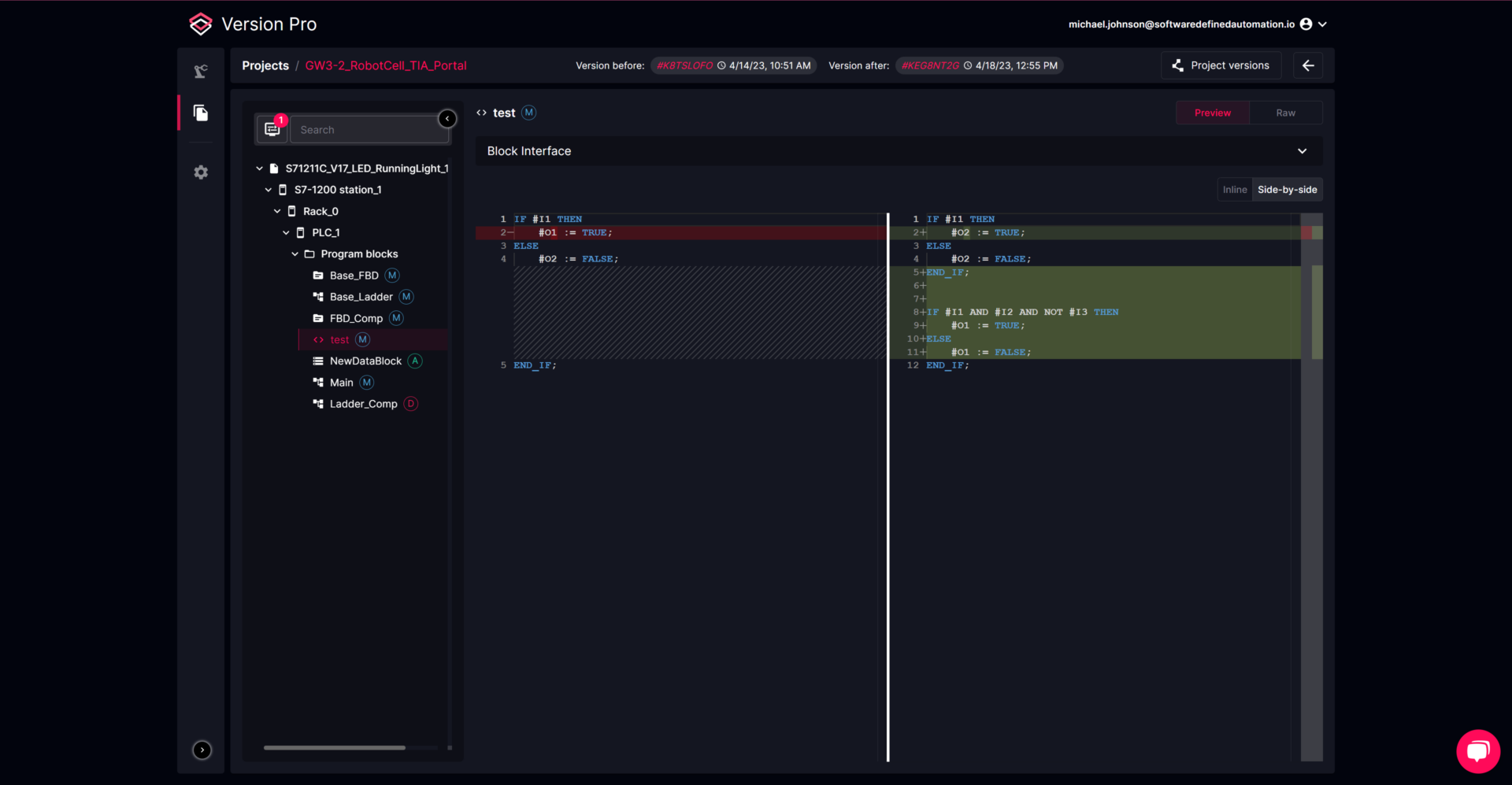Select the NewDataBlock data block icon
Image resolution: width=1512 pixels, height=785 pixels.
tap(317, 361)
